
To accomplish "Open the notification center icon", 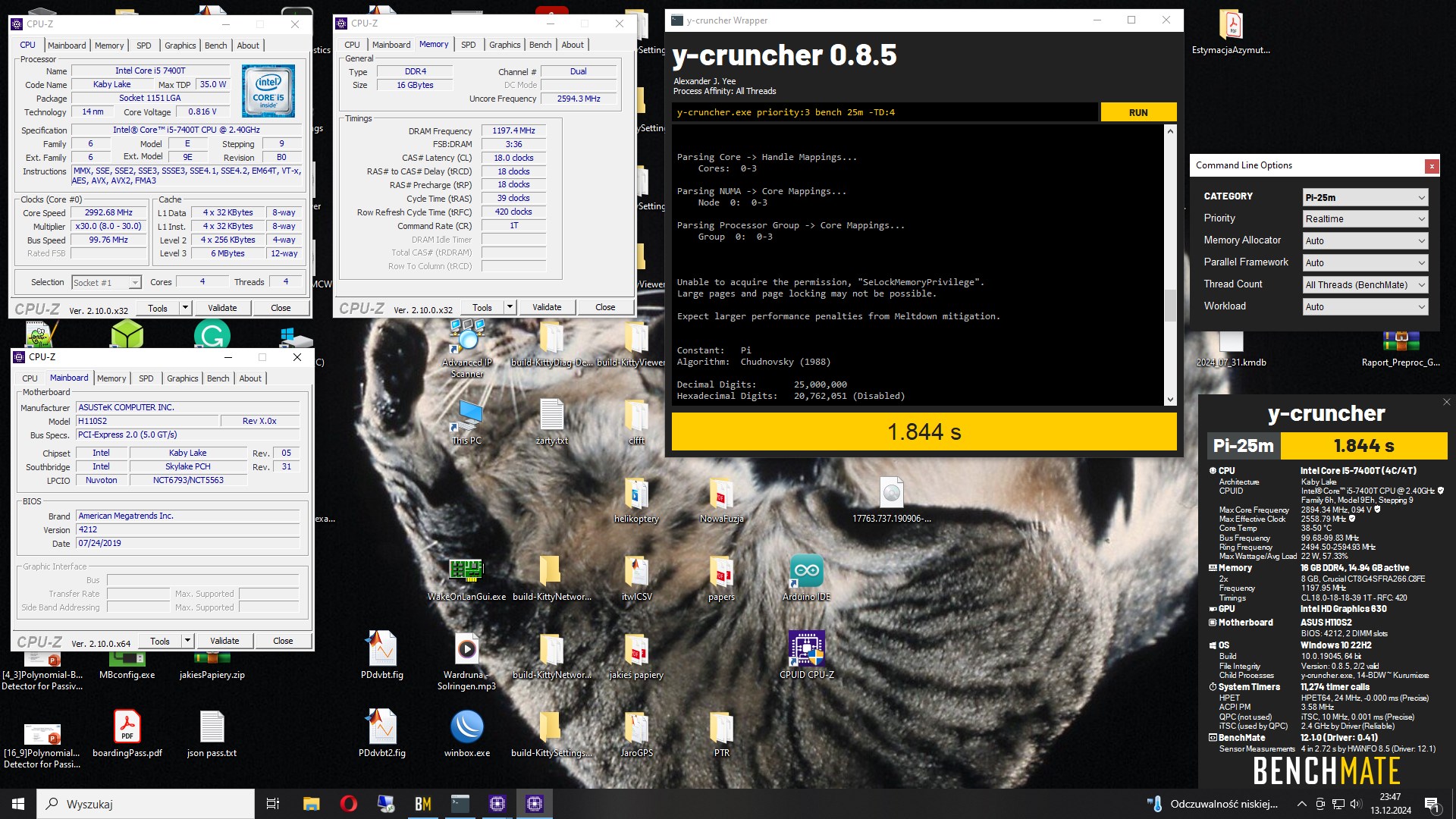I will [x=1432, y=804].
